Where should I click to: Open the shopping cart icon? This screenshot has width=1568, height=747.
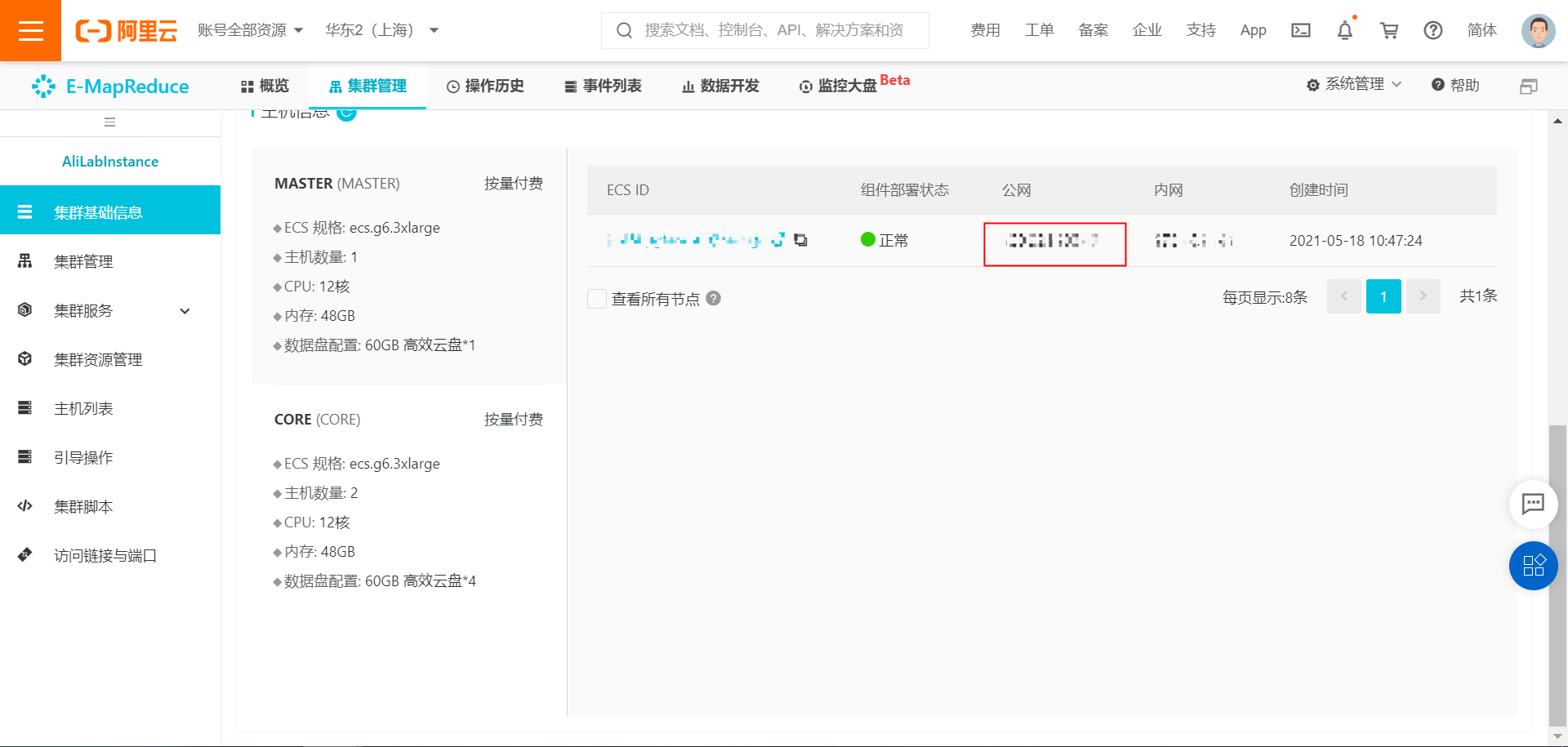1389,30
